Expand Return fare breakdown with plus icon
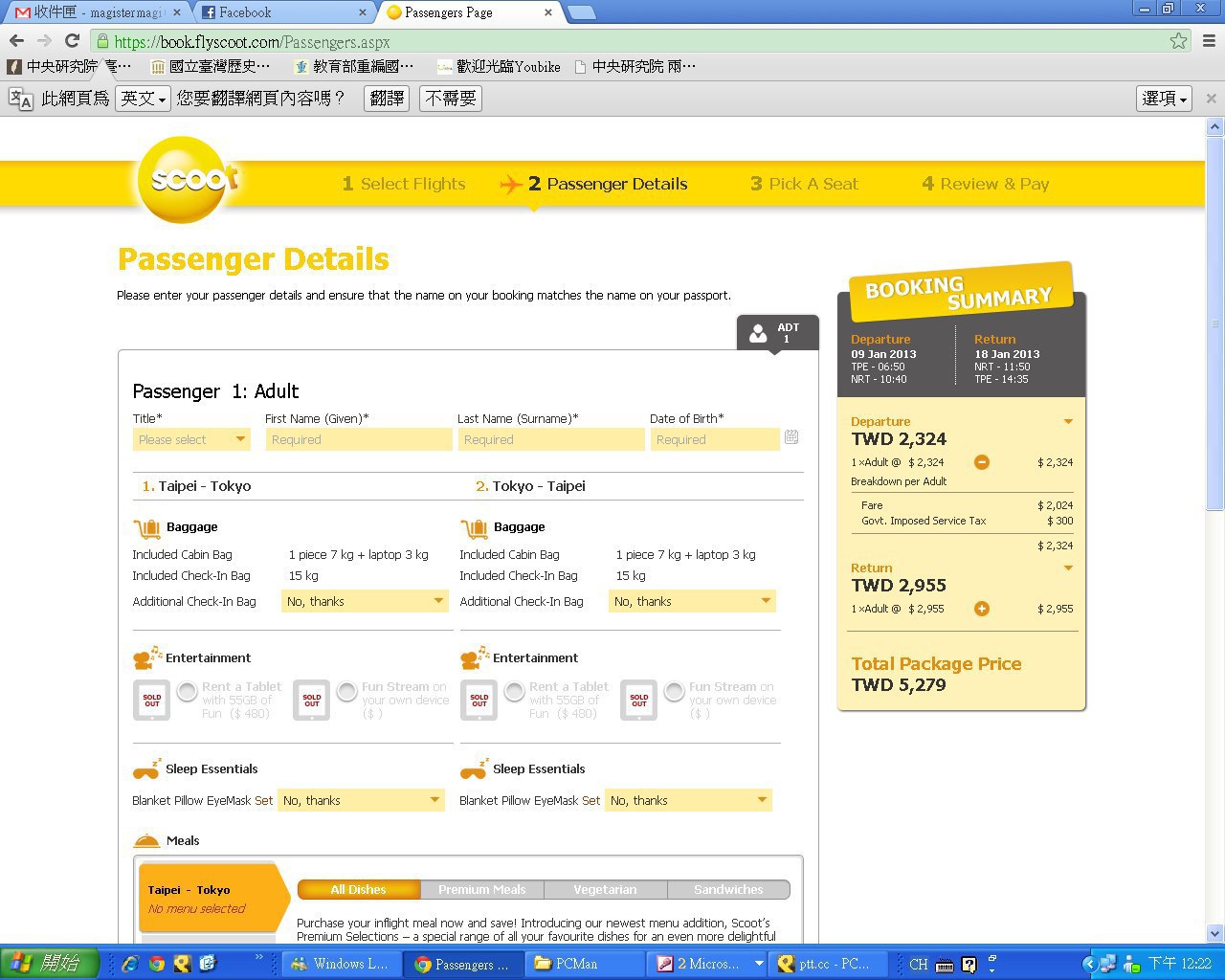Viewport: 1225px width, 980px height. (981, 609)
